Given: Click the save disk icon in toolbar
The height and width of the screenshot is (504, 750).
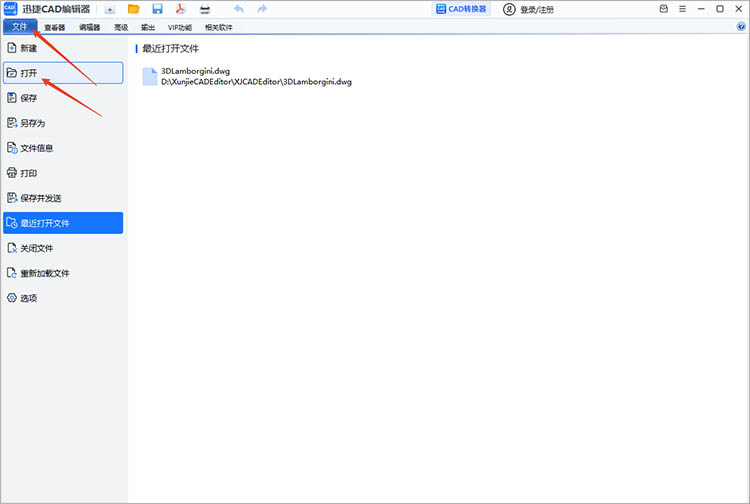Looking at the screenshot, I should tap(157, 9).
